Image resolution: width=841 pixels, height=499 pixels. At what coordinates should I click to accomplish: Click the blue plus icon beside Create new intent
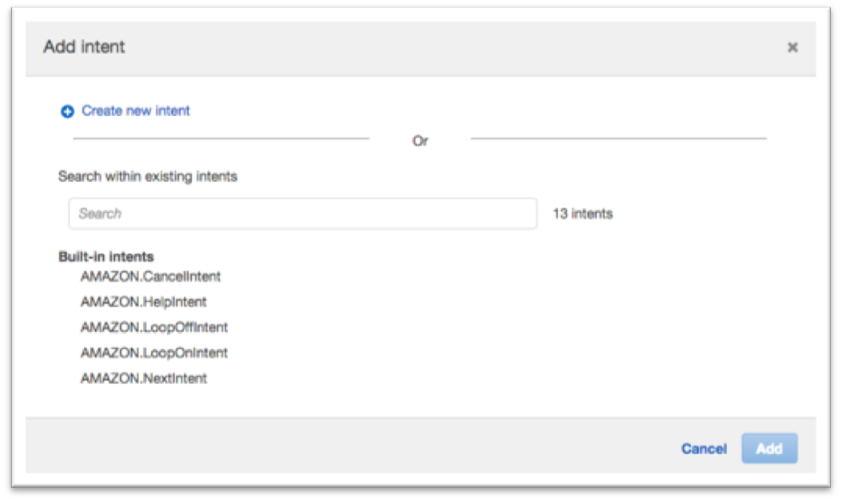(67, 112)
